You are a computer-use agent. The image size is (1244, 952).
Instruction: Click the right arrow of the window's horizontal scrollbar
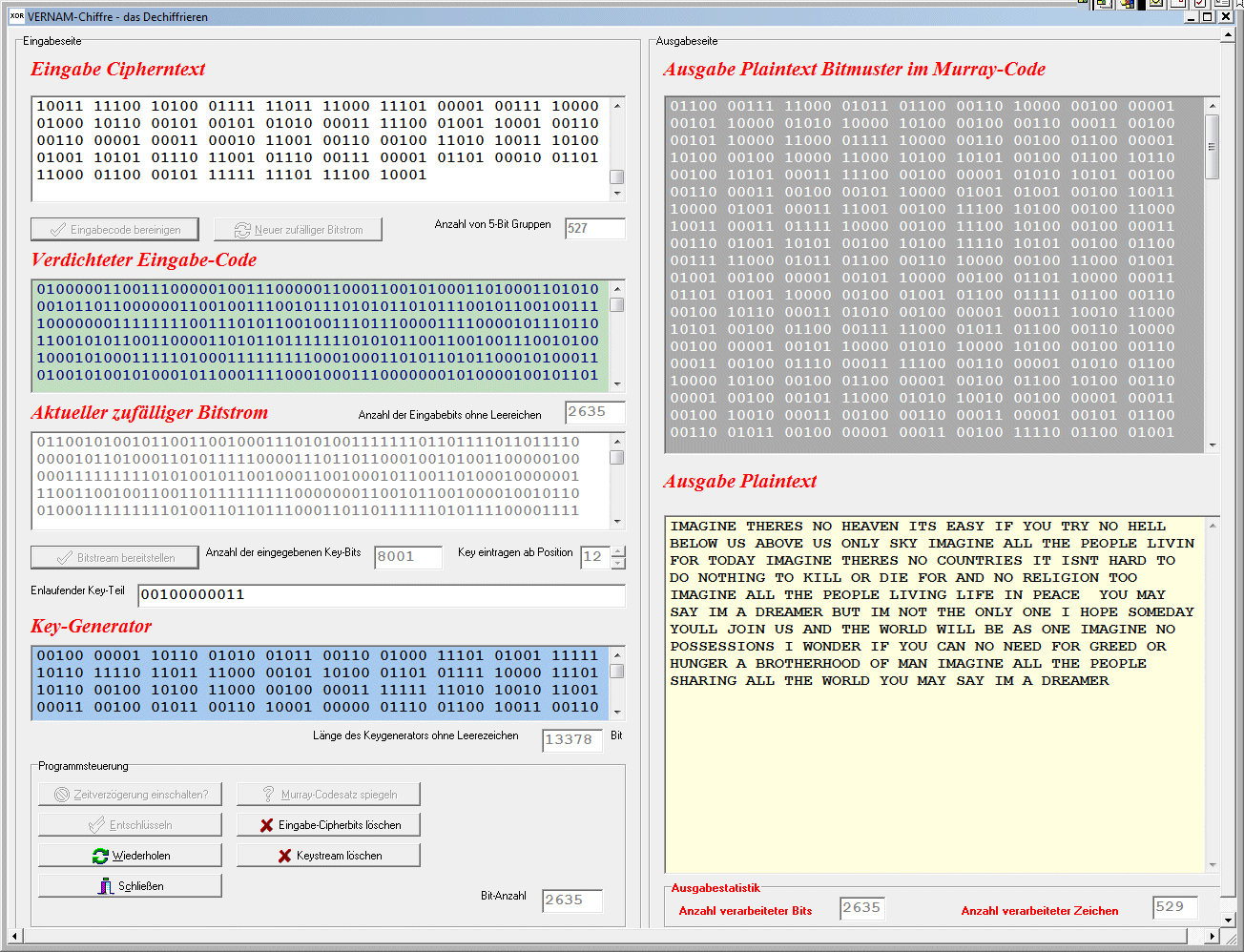pyautogui.click(x=1212, y=937)
